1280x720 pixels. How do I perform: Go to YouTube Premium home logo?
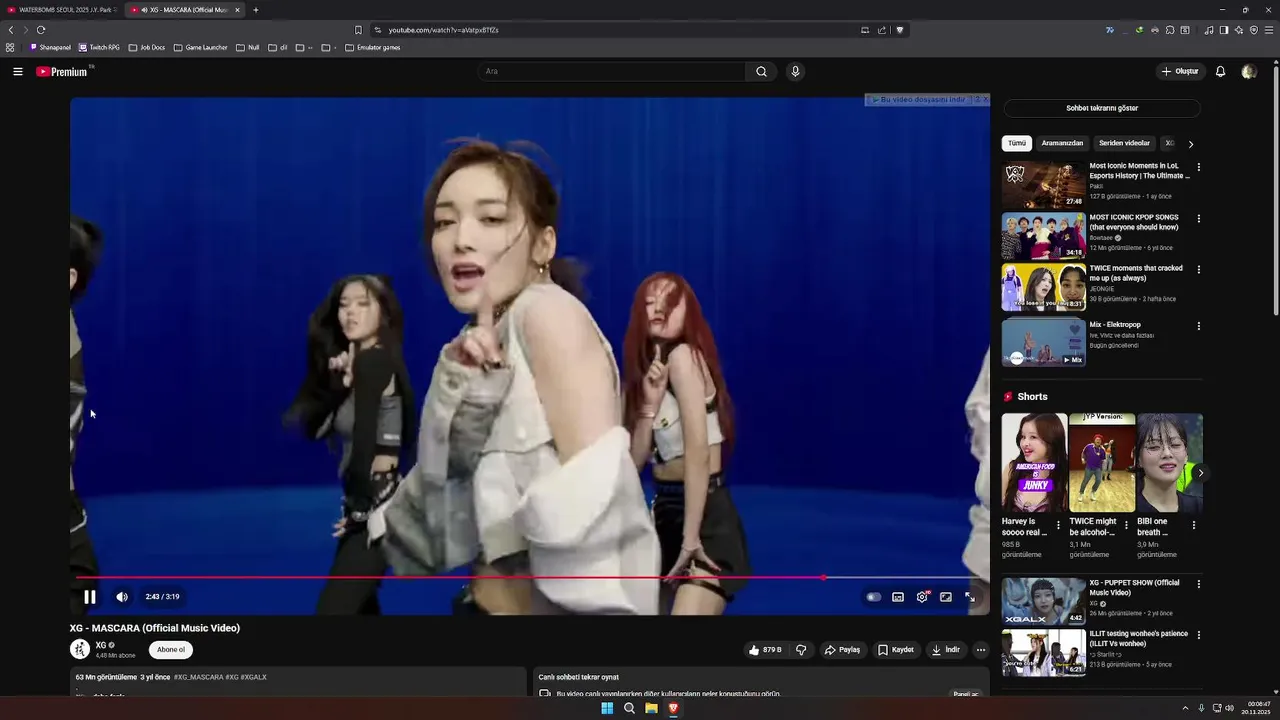(x=62, y=72)
